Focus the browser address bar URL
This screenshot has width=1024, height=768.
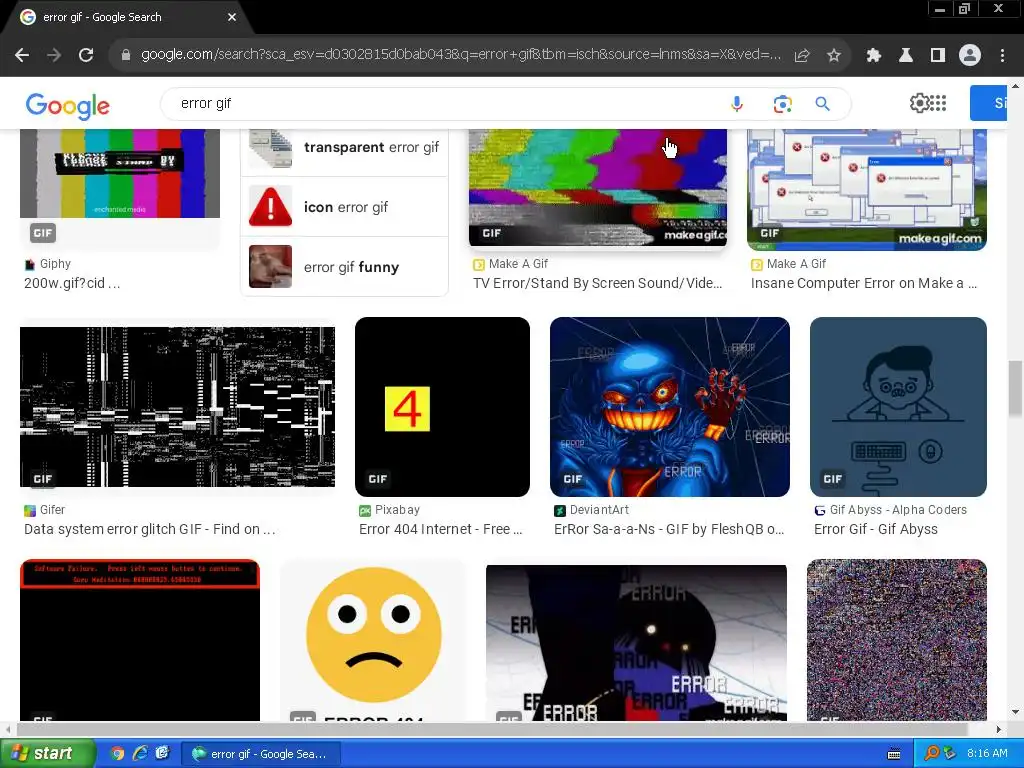[x=460, y=55]
